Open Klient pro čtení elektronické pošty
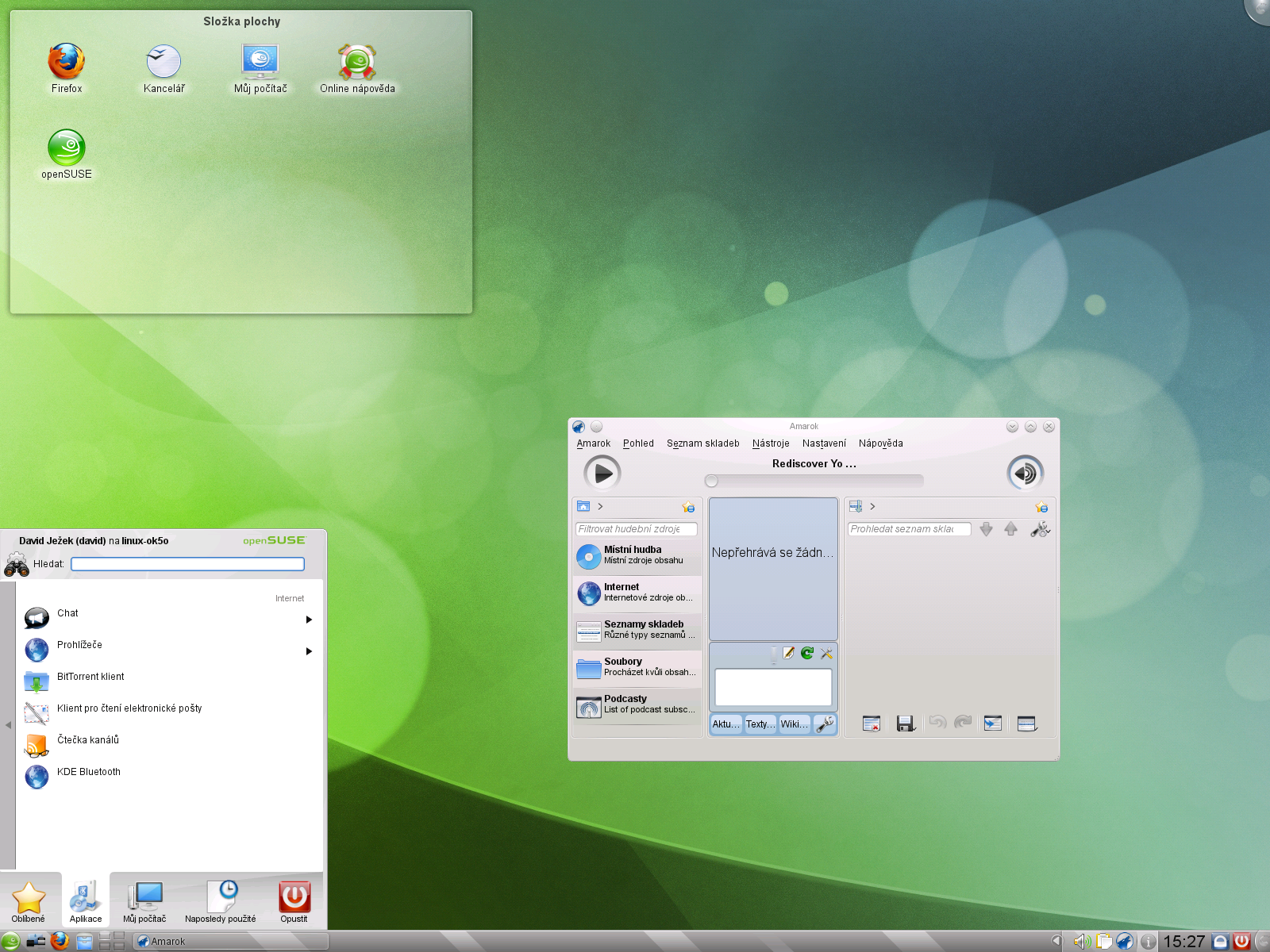The height and width of the screenshot is (952, 1270). 168,712
